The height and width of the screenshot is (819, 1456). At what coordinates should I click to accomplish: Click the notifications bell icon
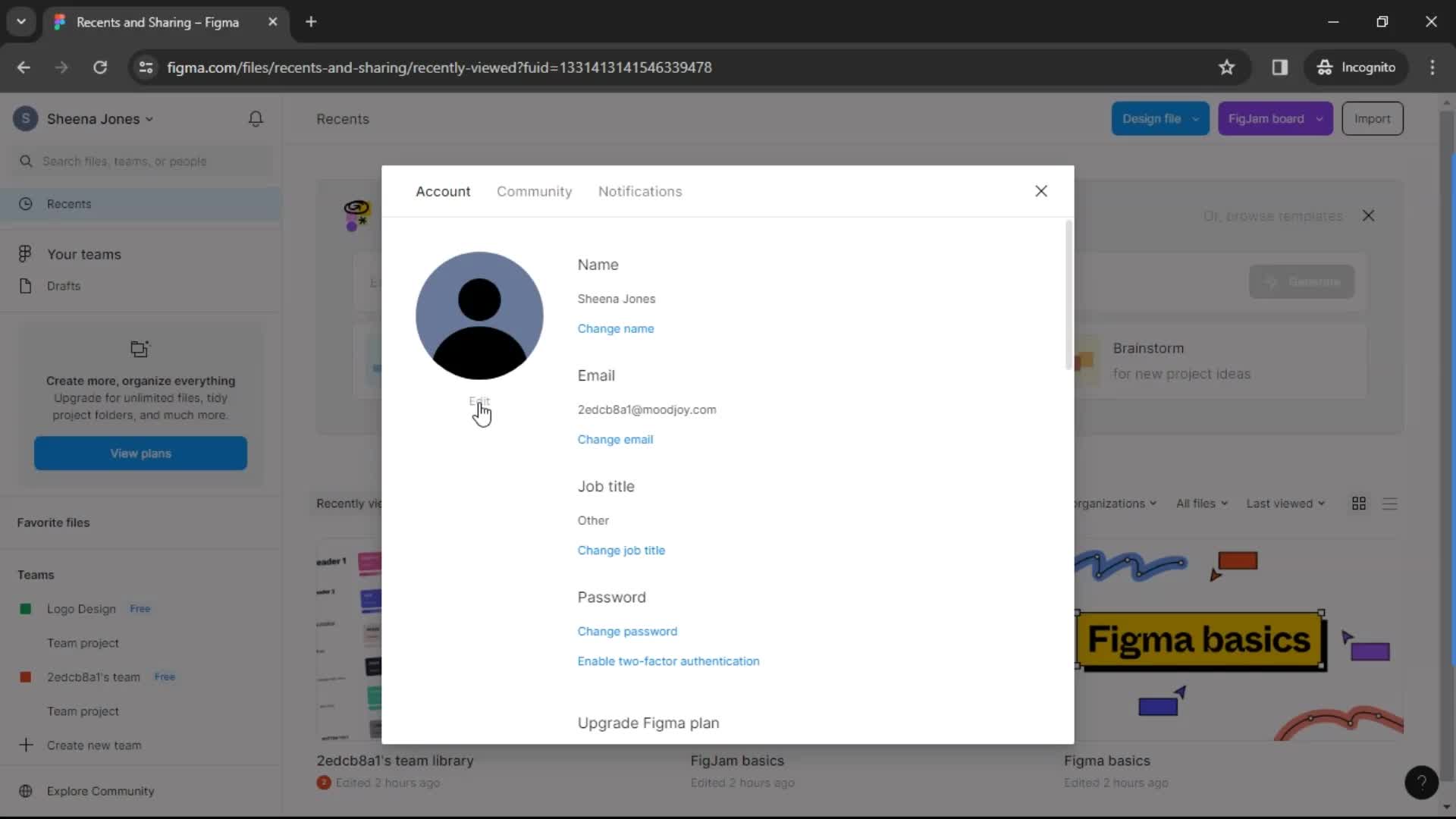[257, 118]
